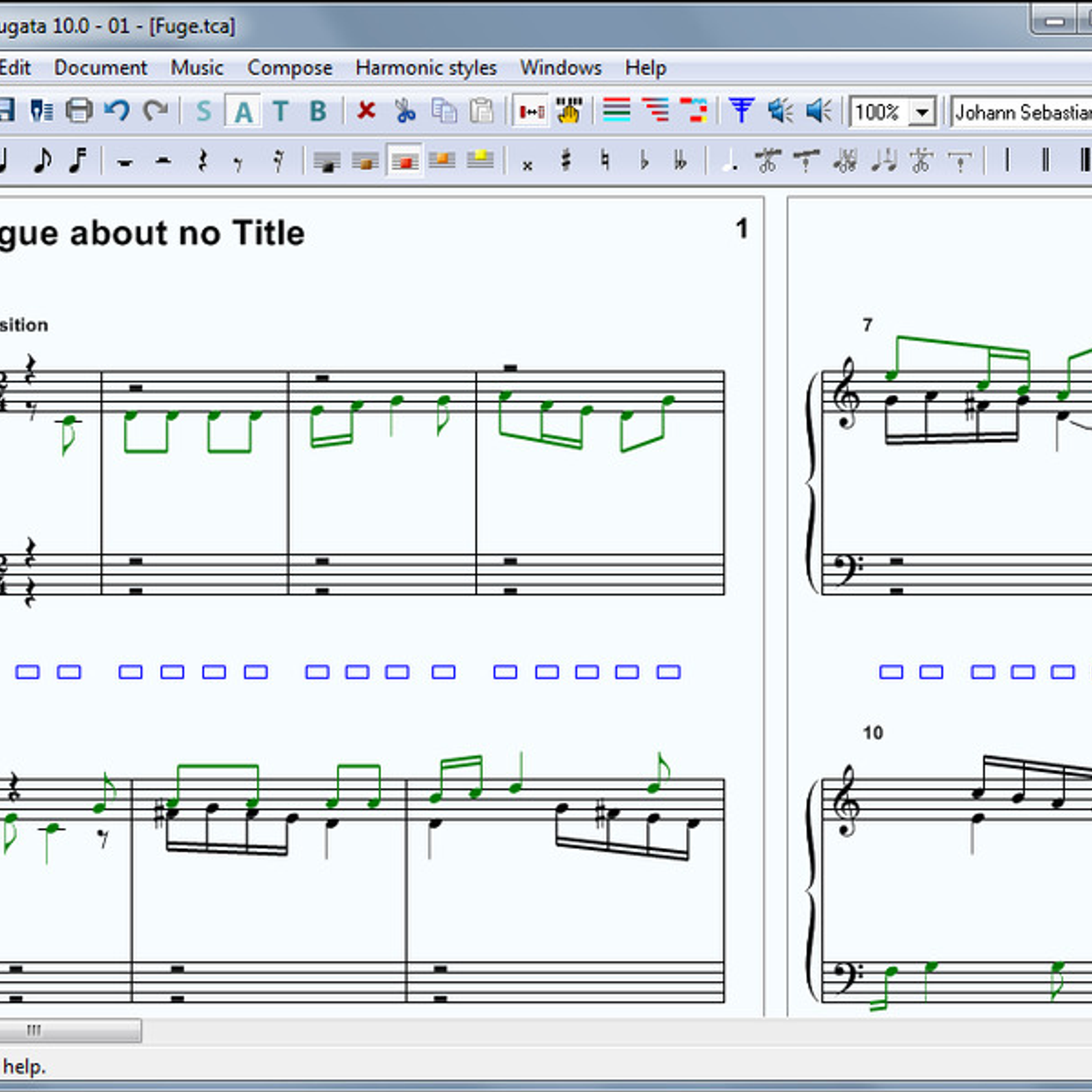The image size is (1092, 1092).
Task: Click the horizontal scrollbar thumb
Action: tap(71, 1030)
